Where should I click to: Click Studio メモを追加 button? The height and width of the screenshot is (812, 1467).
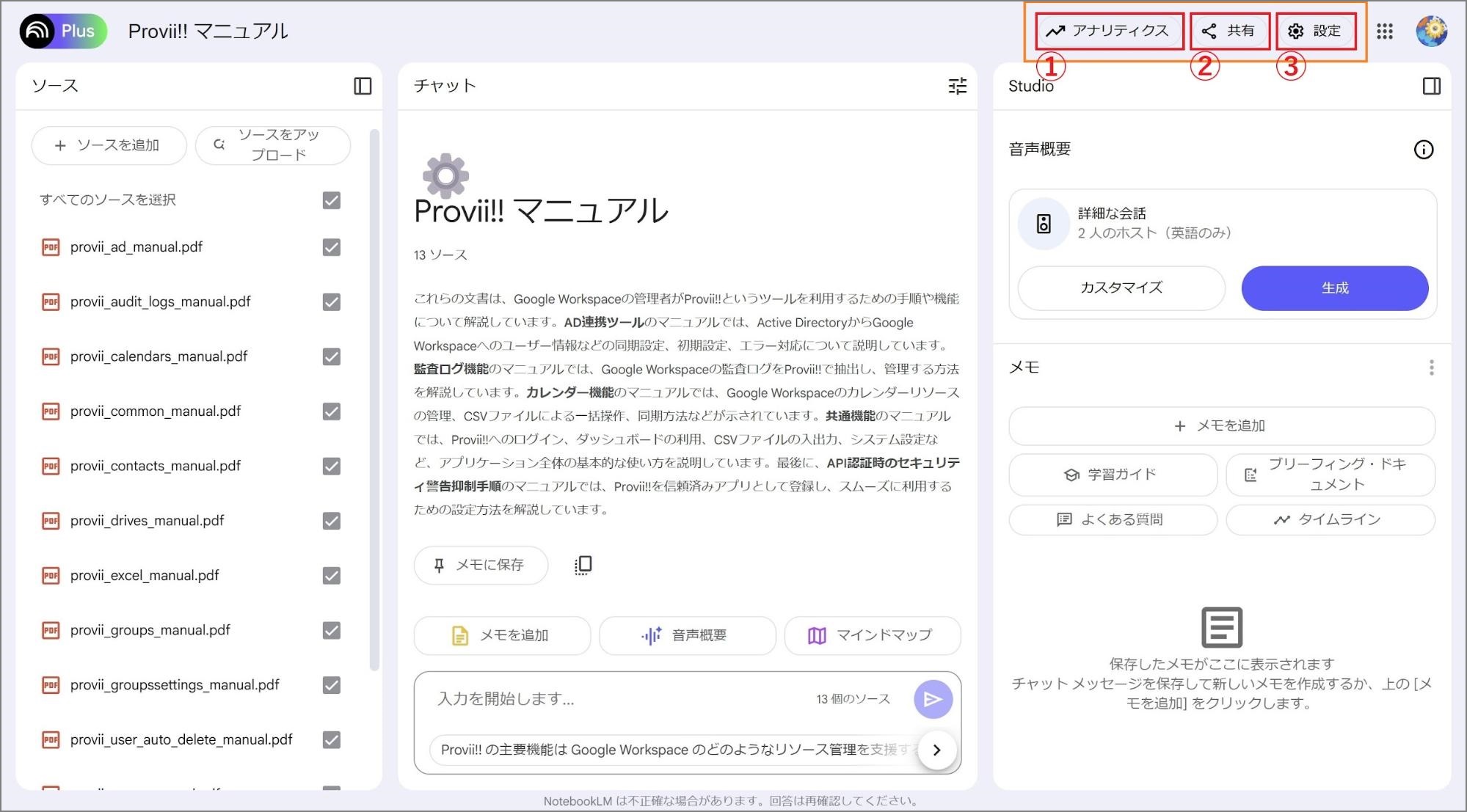click(1221, 426)
